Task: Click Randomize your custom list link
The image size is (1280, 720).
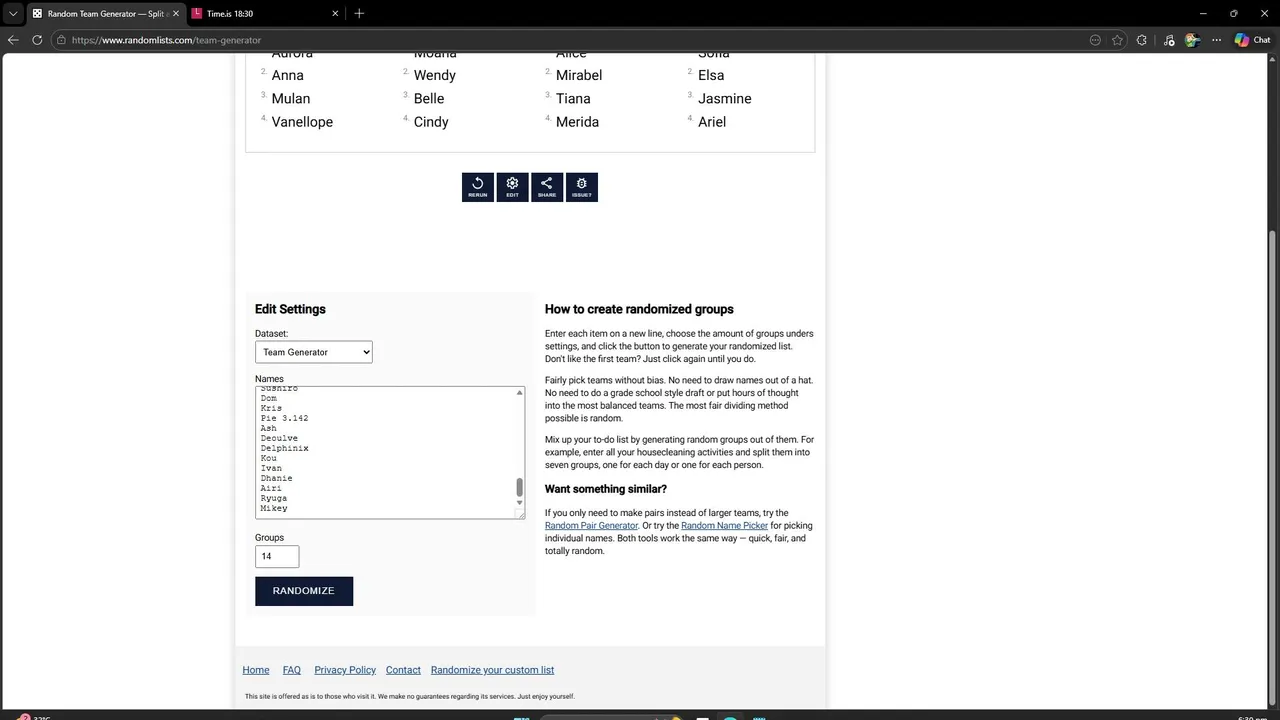Action: (x=492, y=670)
